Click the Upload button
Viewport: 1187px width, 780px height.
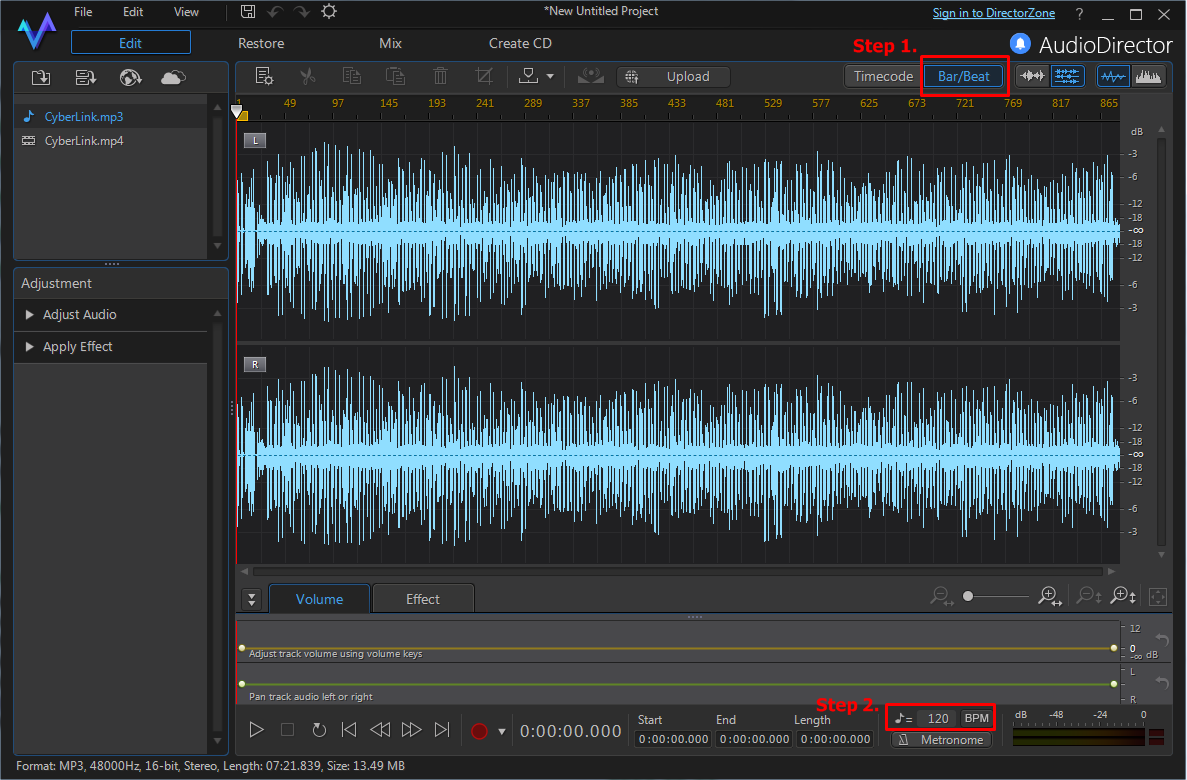[x=674, y=76]
